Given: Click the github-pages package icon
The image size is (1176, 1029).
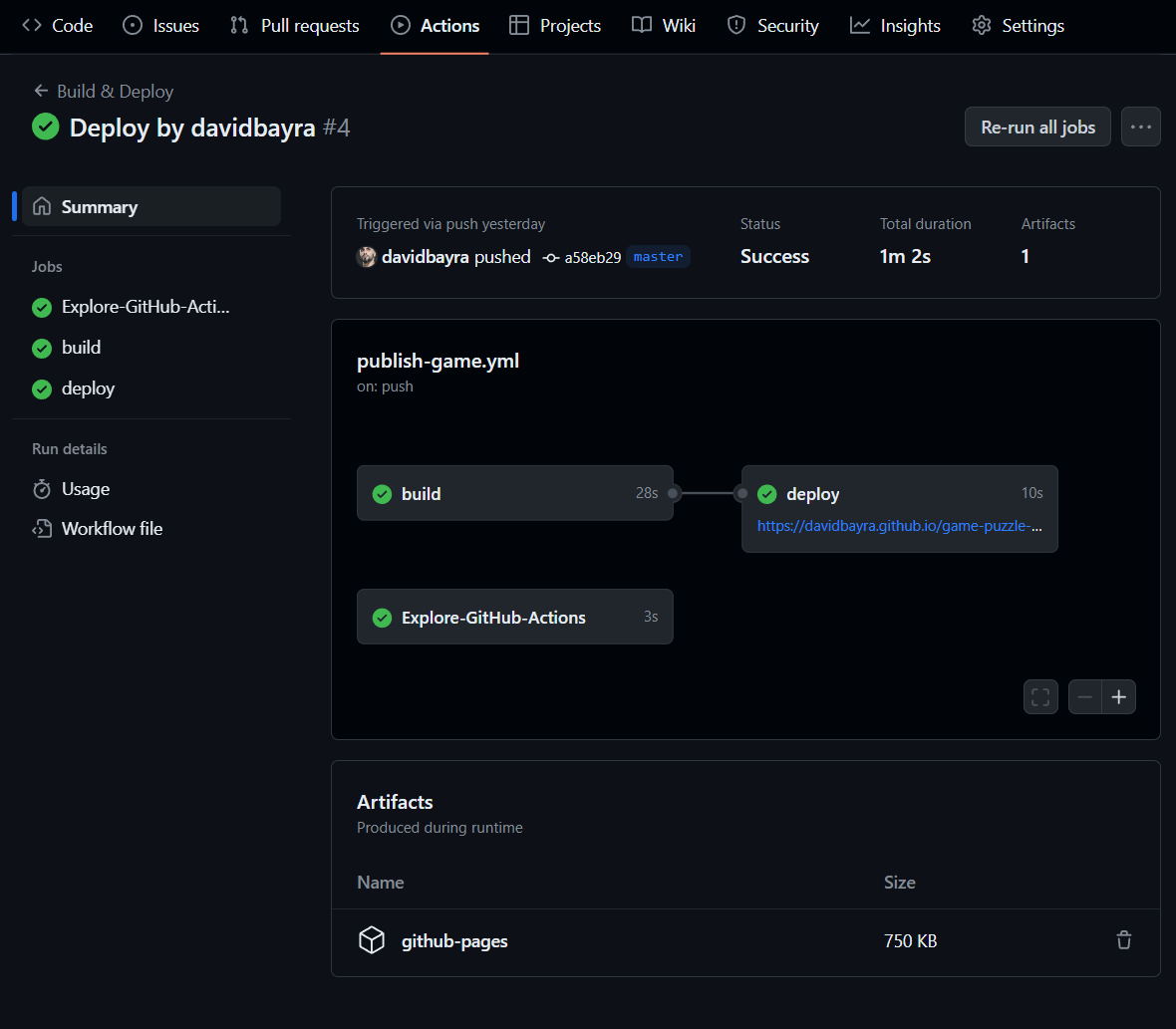Looking at the screenshot, I should coord(372,939).
